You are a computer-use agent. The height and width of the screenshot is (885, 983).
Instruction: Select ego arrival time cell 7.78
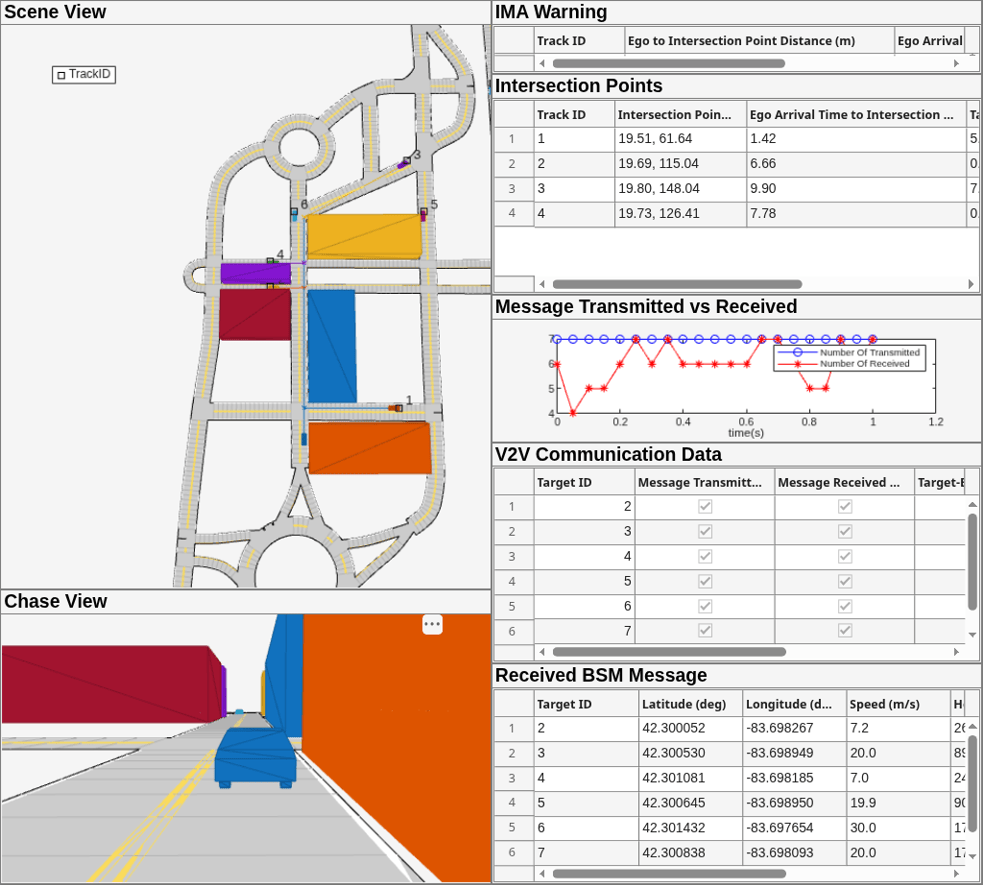pyautogui.click(x=856, y=214)
